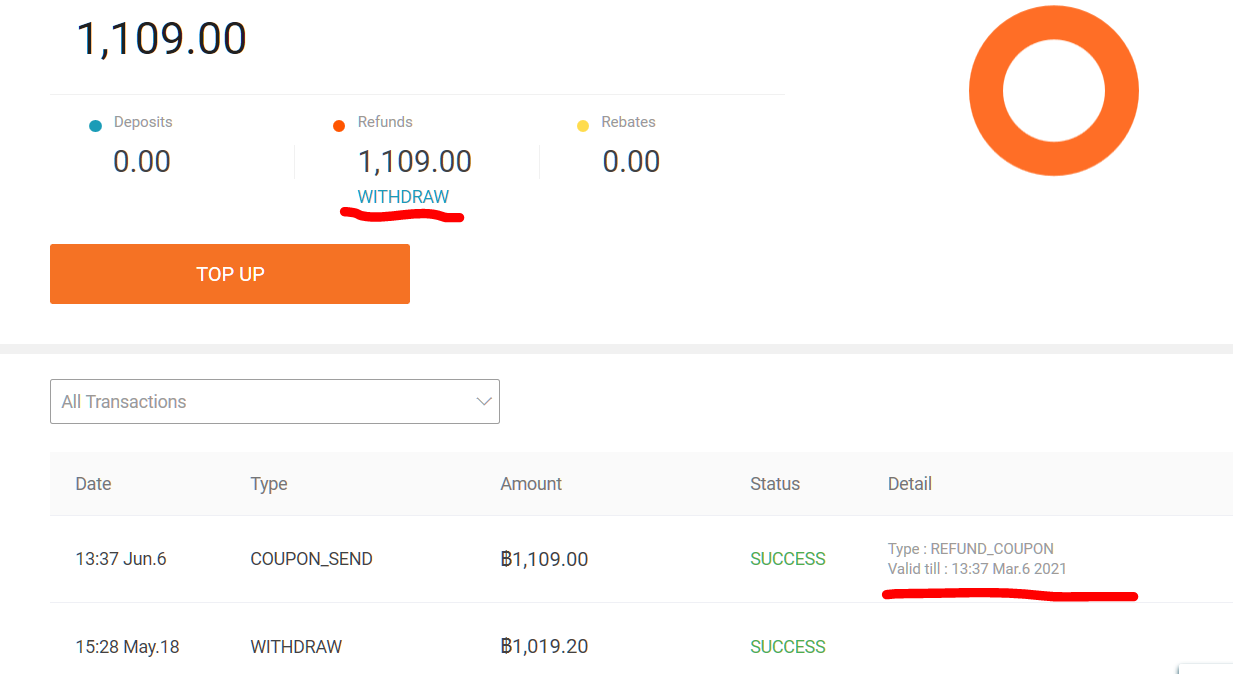Click the ฿1,019.20 withdraw amount

pos(544,647)
